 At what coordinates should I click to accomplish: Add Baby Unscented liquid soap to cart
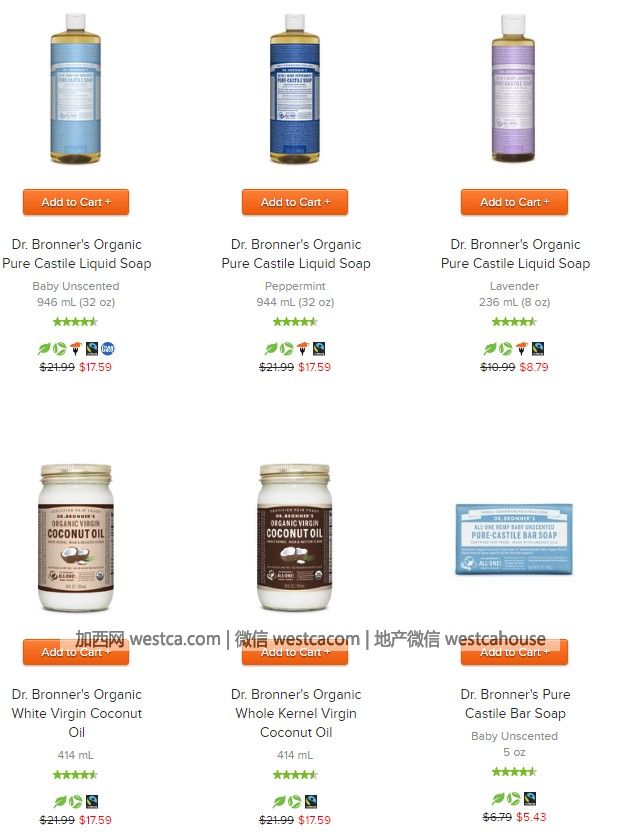pos(76,202)
